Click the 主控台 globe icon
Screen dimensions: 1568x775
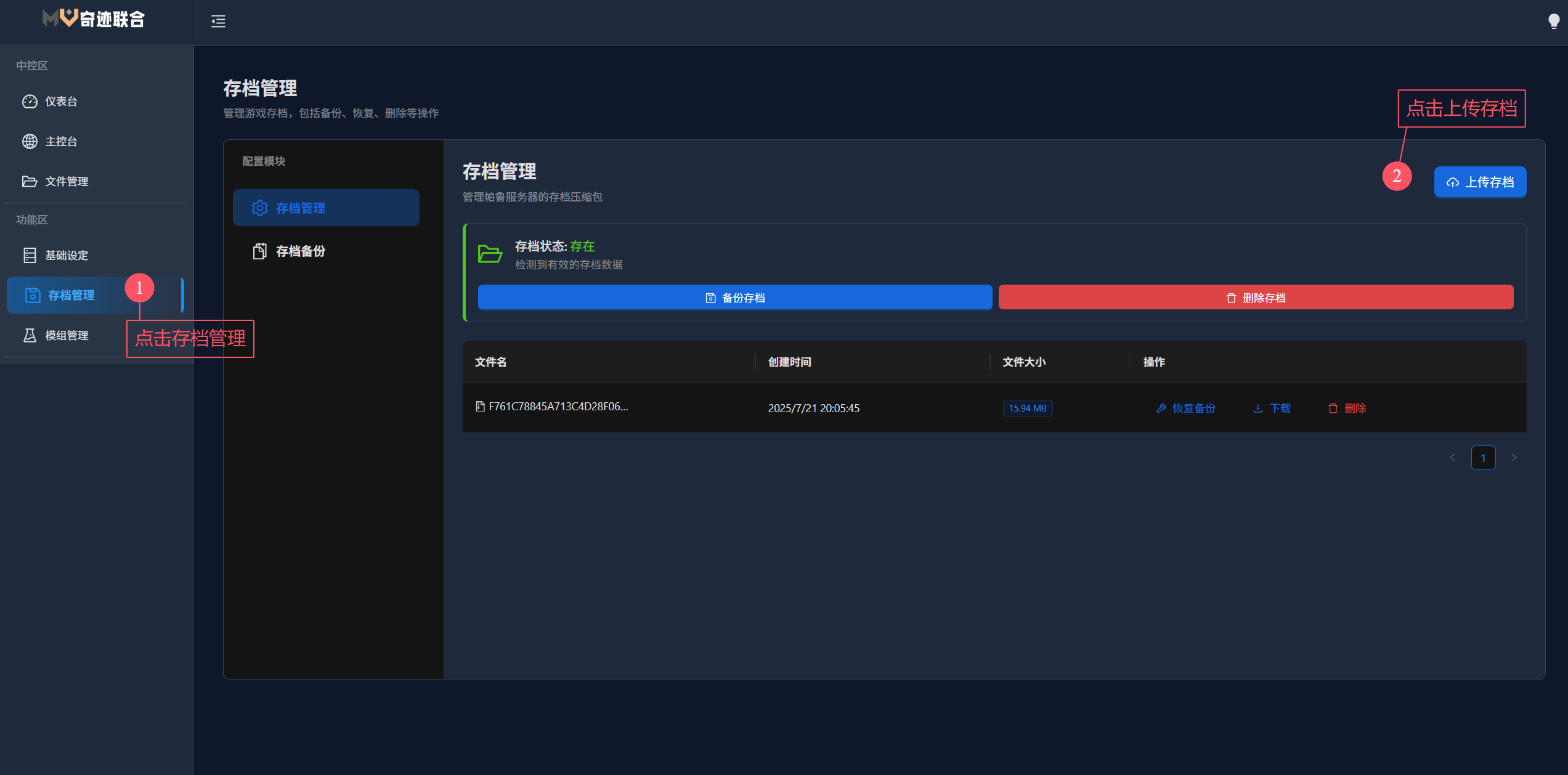(30, 142)
